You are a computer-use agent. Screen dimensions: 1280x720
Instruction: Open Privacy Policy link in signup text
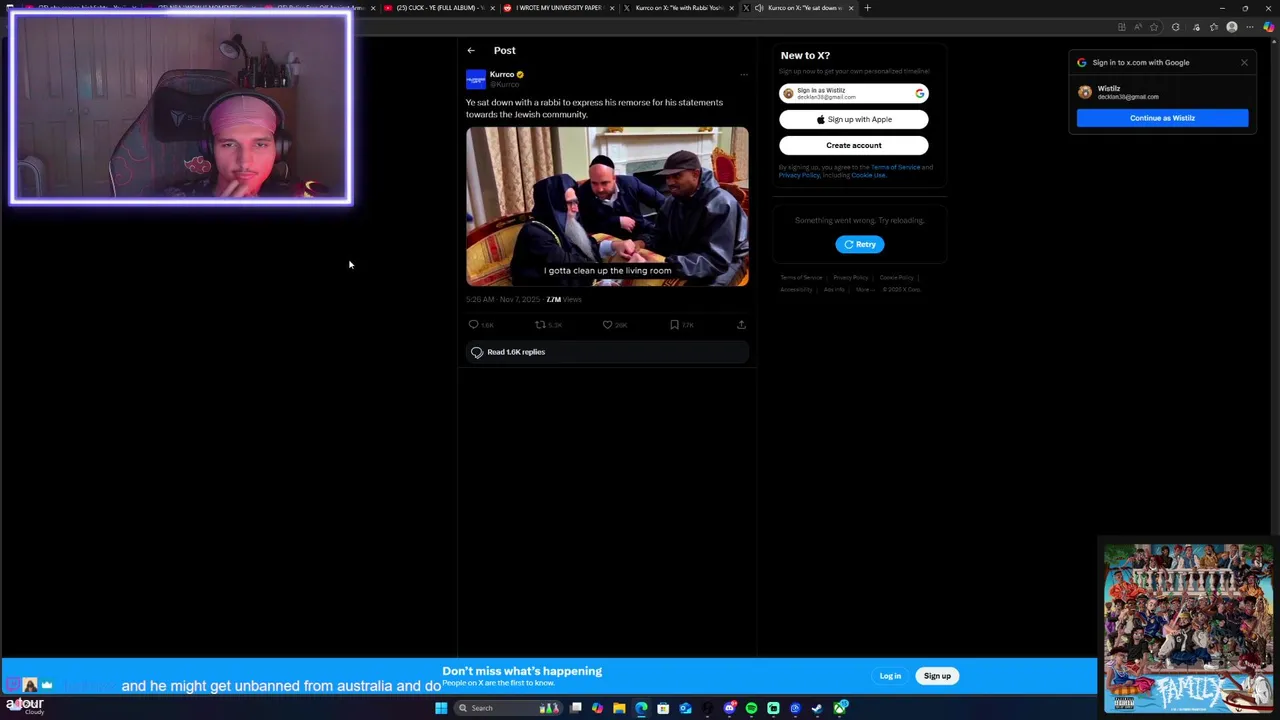[799, 175]
